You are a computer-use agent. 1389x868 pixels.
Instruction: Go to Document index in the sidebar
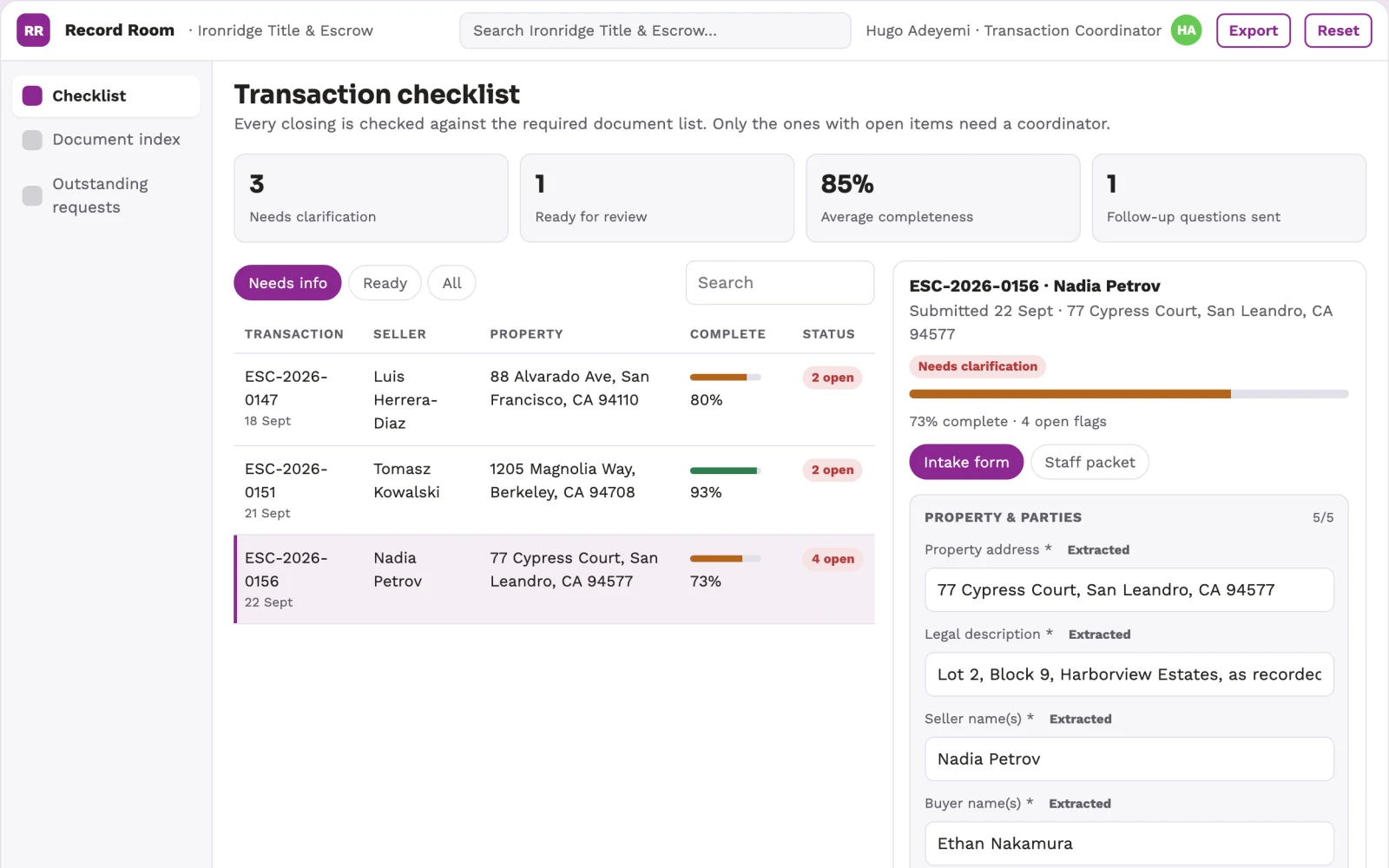[106, 140]
